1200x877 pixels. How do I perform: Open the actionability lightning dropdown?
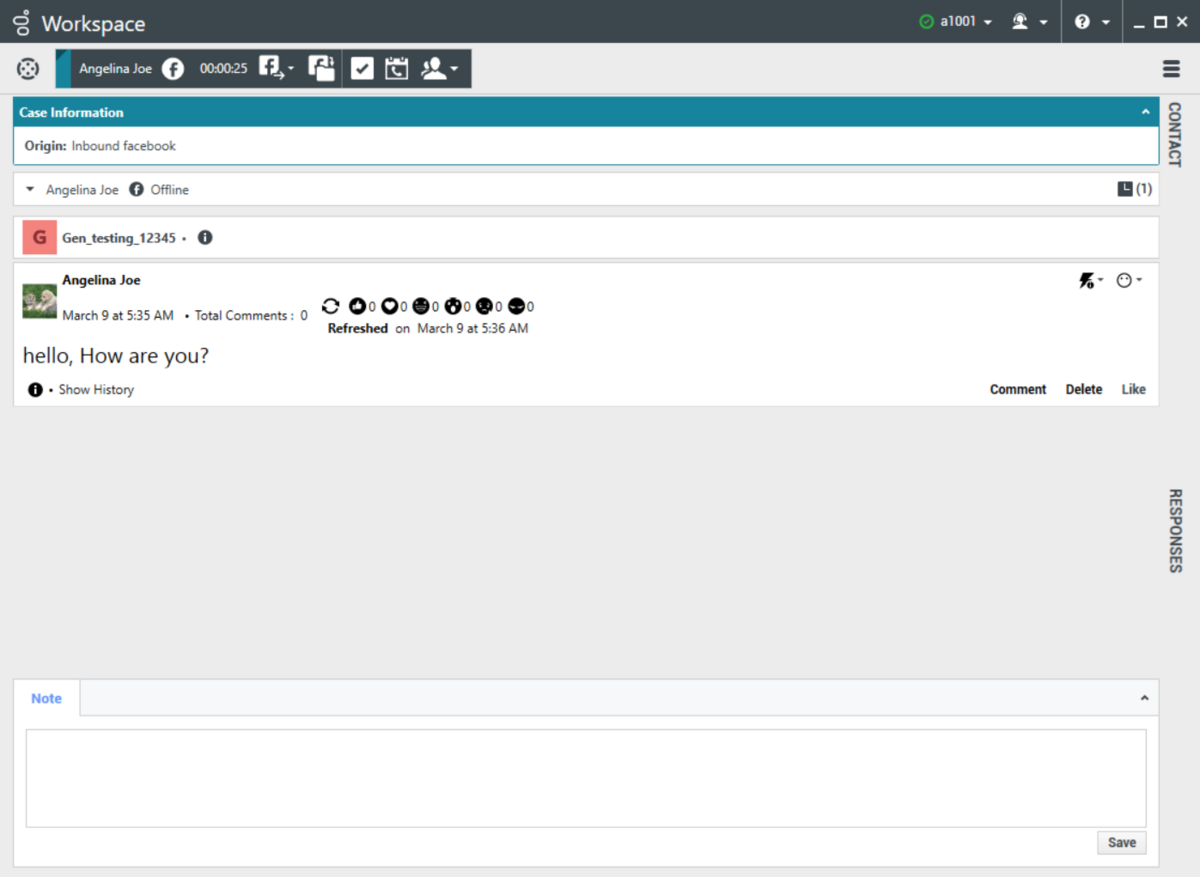coord(1091,281)
